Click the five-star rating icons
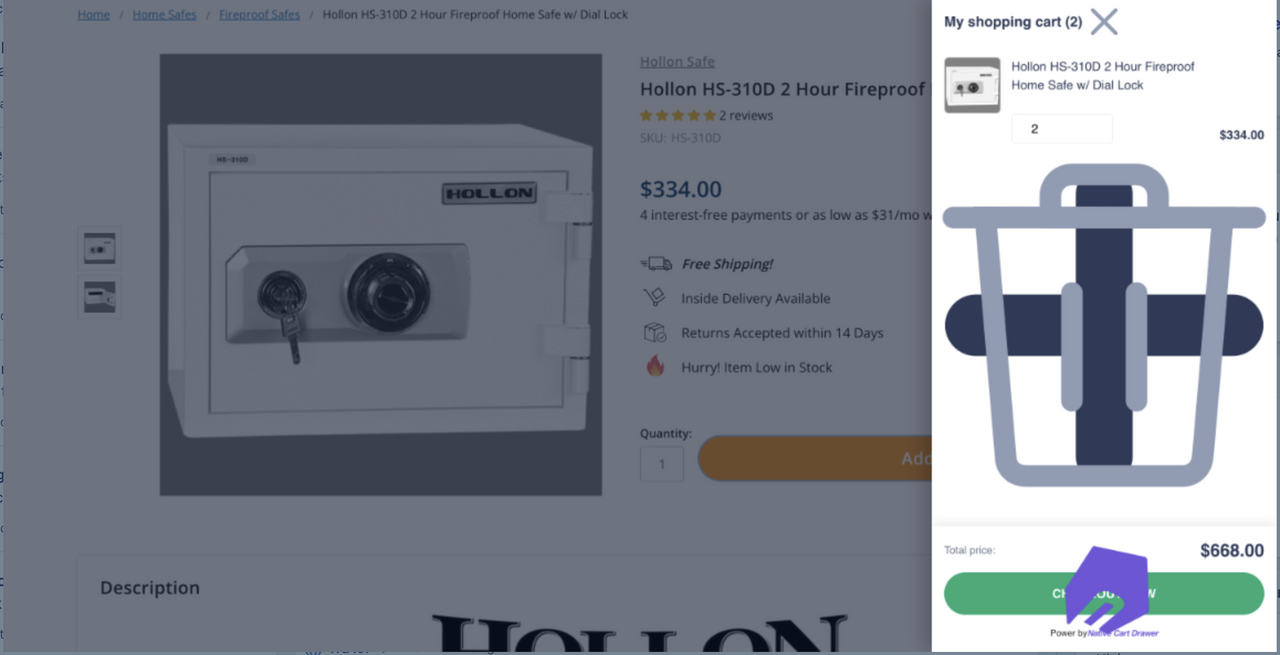This screenshot has width=1280, height=655. point(677,116)
